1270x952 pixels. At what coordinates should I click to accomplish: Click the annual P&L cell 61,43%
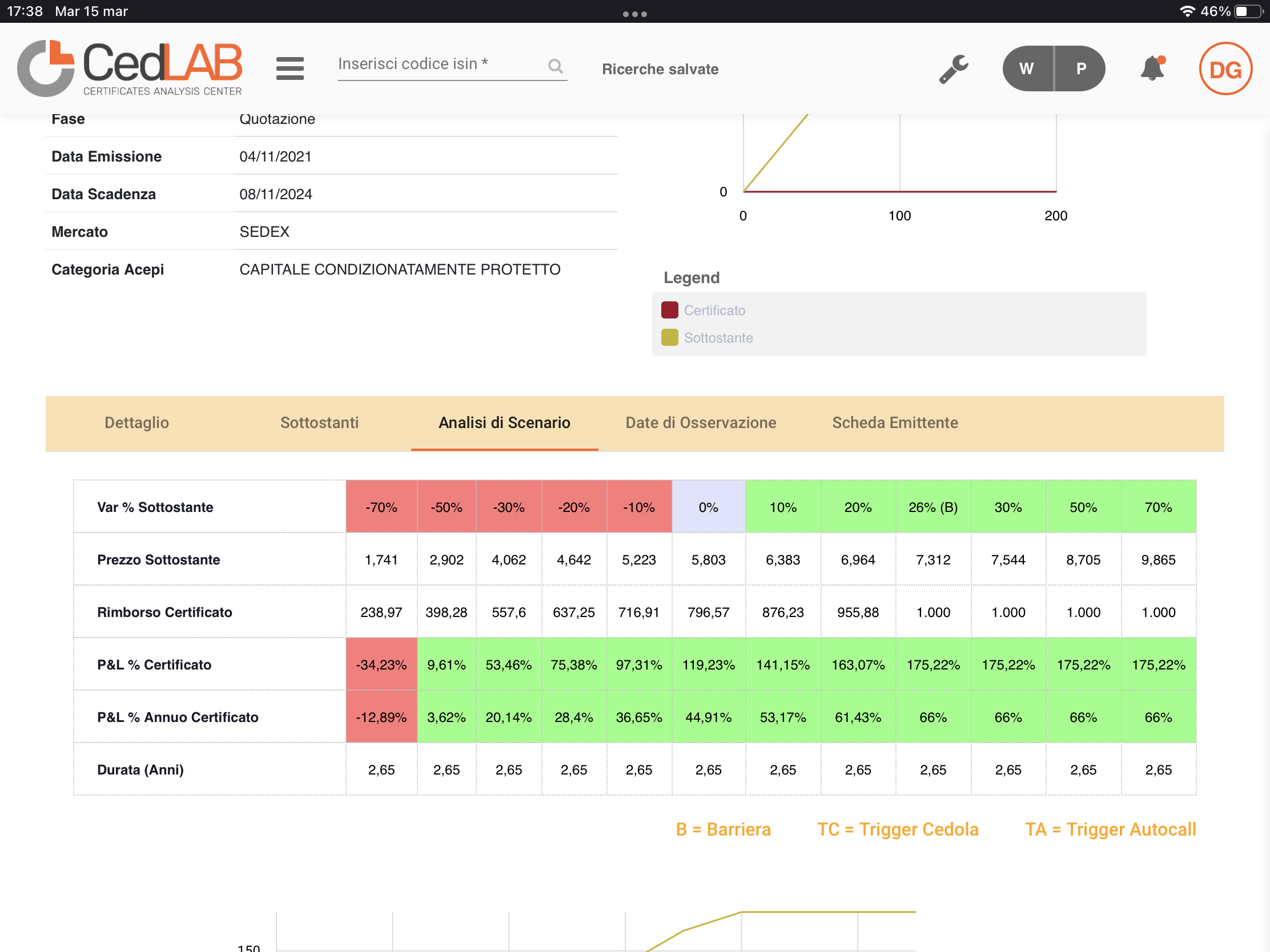pyautogui.click(x=858, y=717)
